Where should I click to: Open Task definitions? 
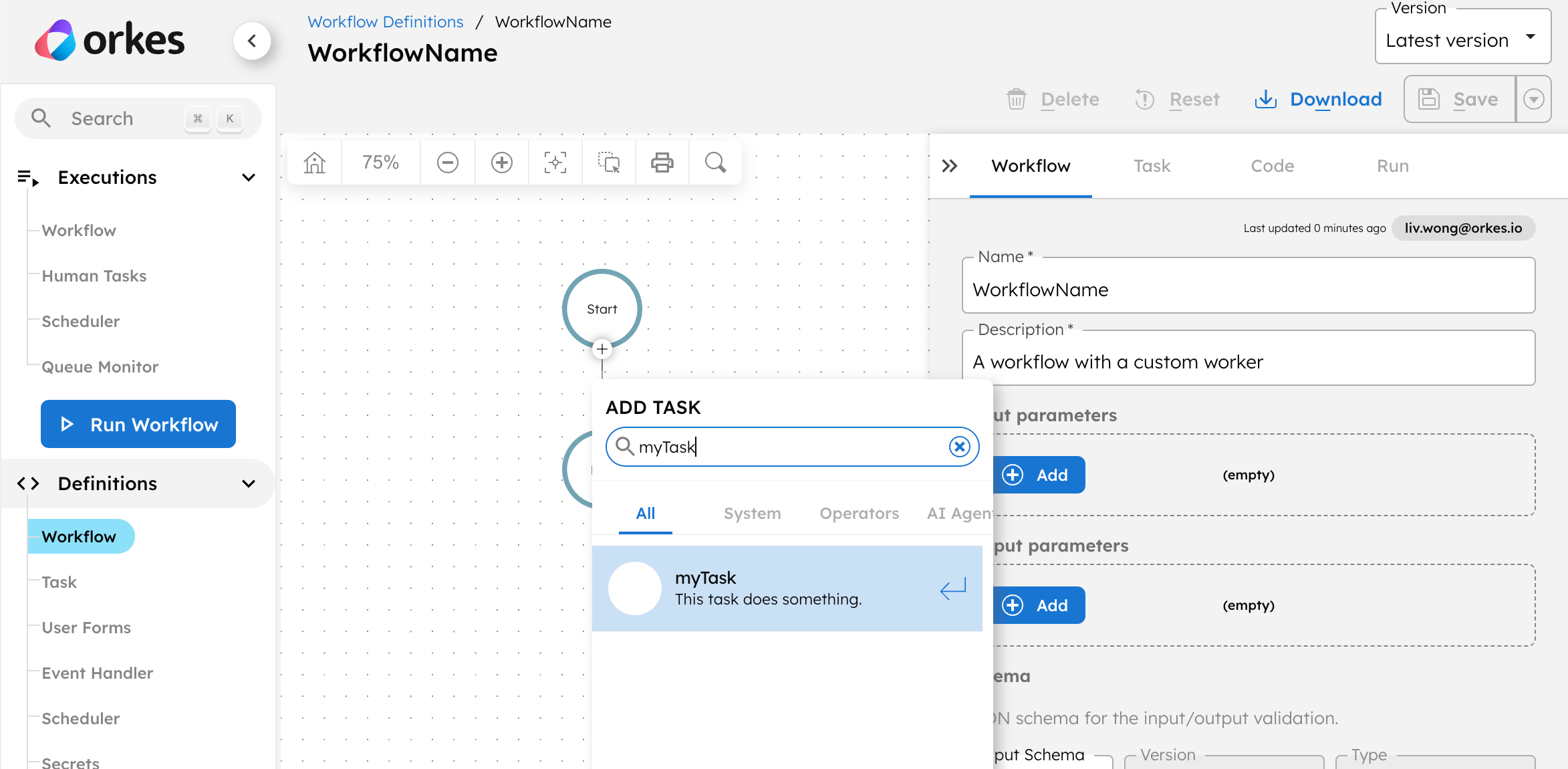[59, 582]
